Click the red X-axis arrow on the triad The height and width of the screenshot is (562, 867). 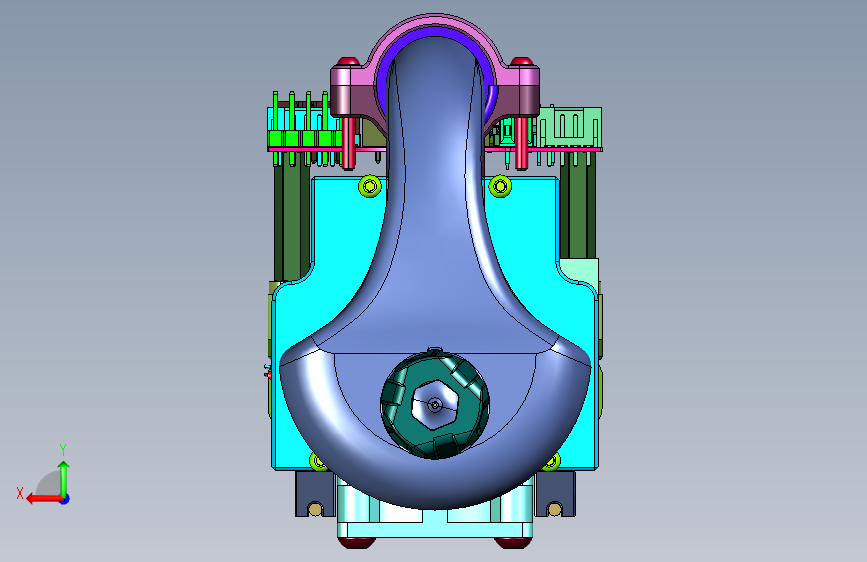coord(43,499)
